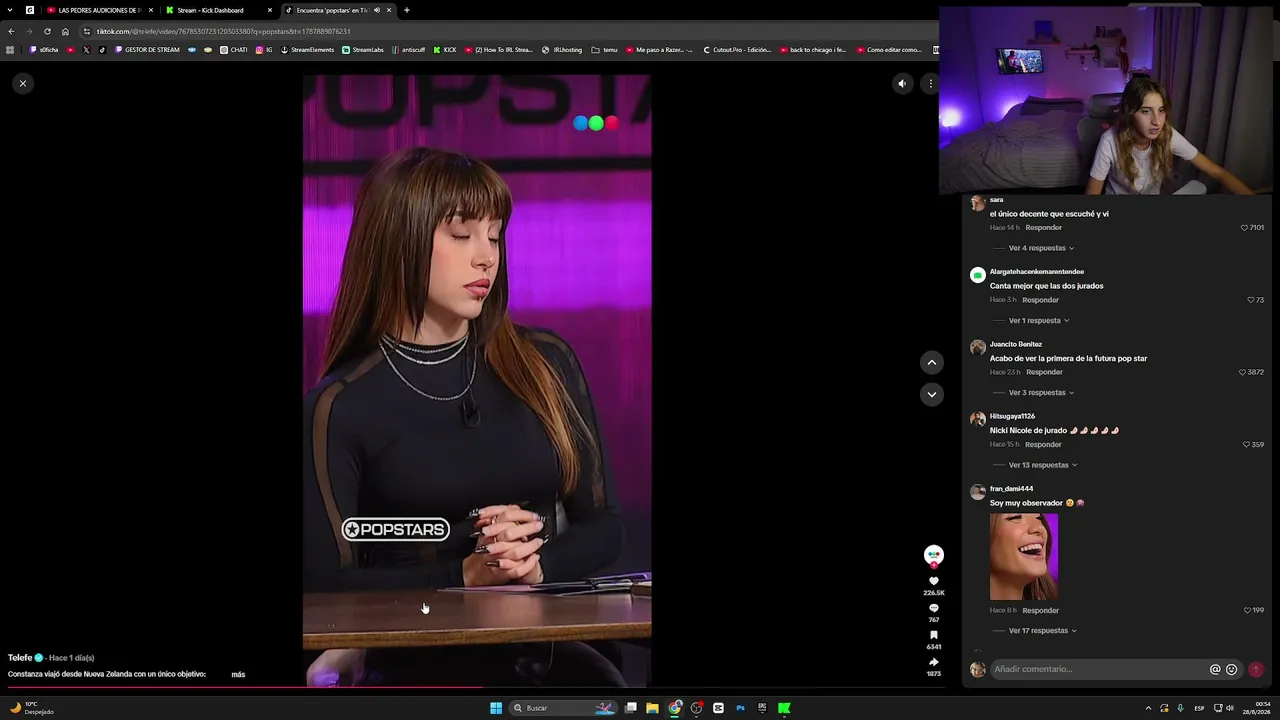Reload the page with the refresh icon
Image resolution: width=1280 pixels, height=720 pixels.
(47, 31)
